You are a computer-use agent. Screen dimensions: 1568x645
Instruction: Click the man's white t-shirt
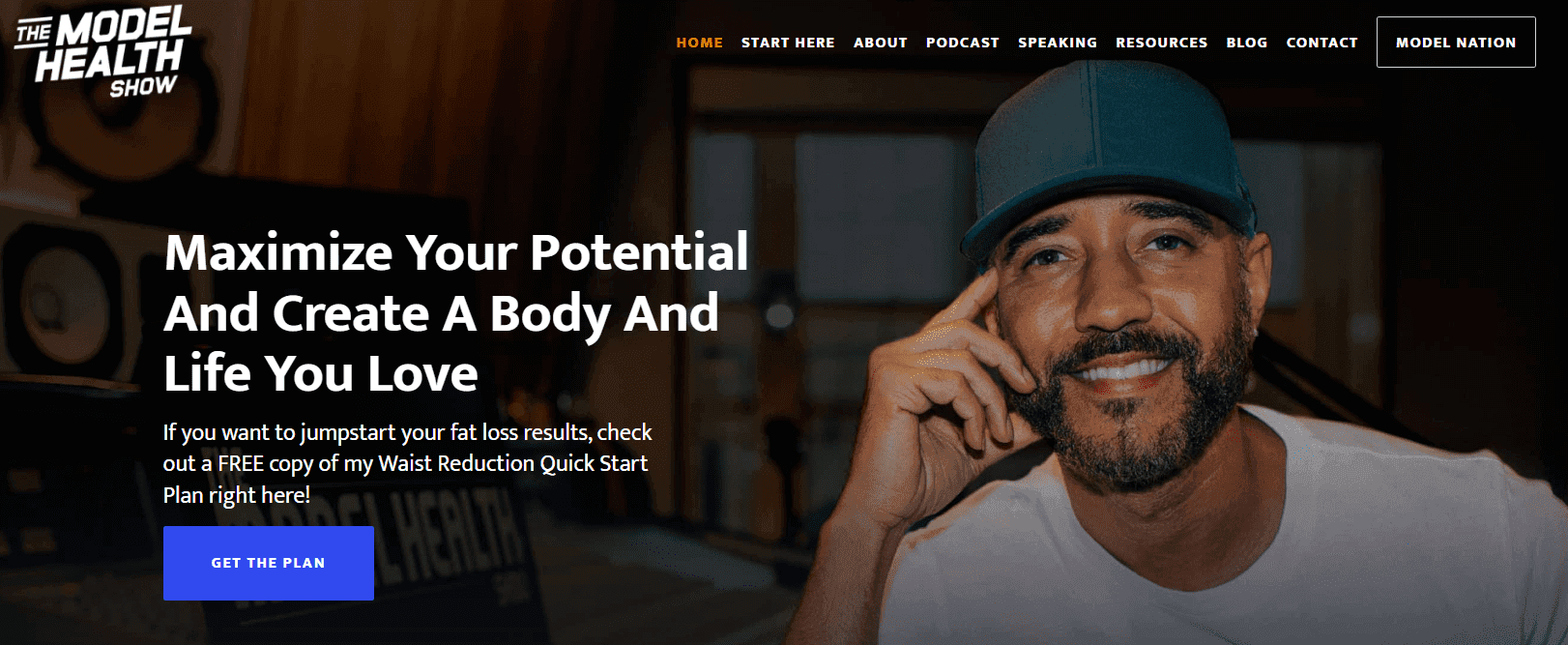point(1208,551)
